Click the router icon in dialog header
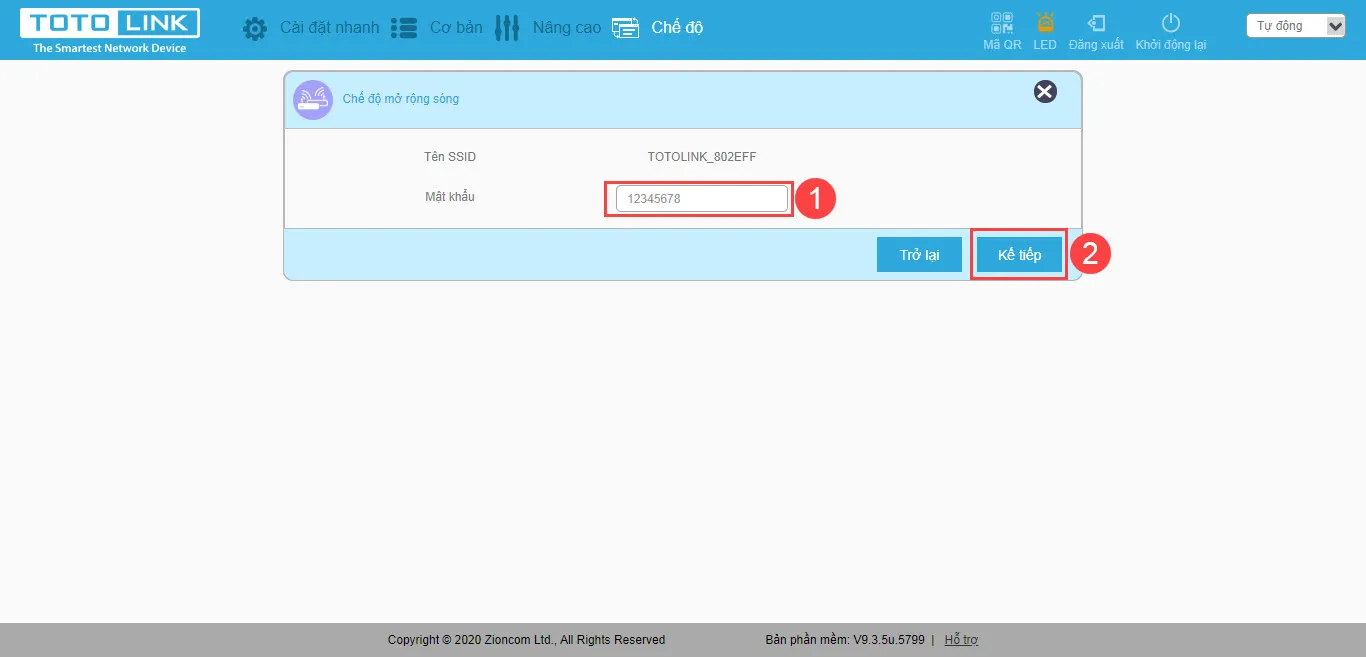1366x657 pixels. coord(312,100)
